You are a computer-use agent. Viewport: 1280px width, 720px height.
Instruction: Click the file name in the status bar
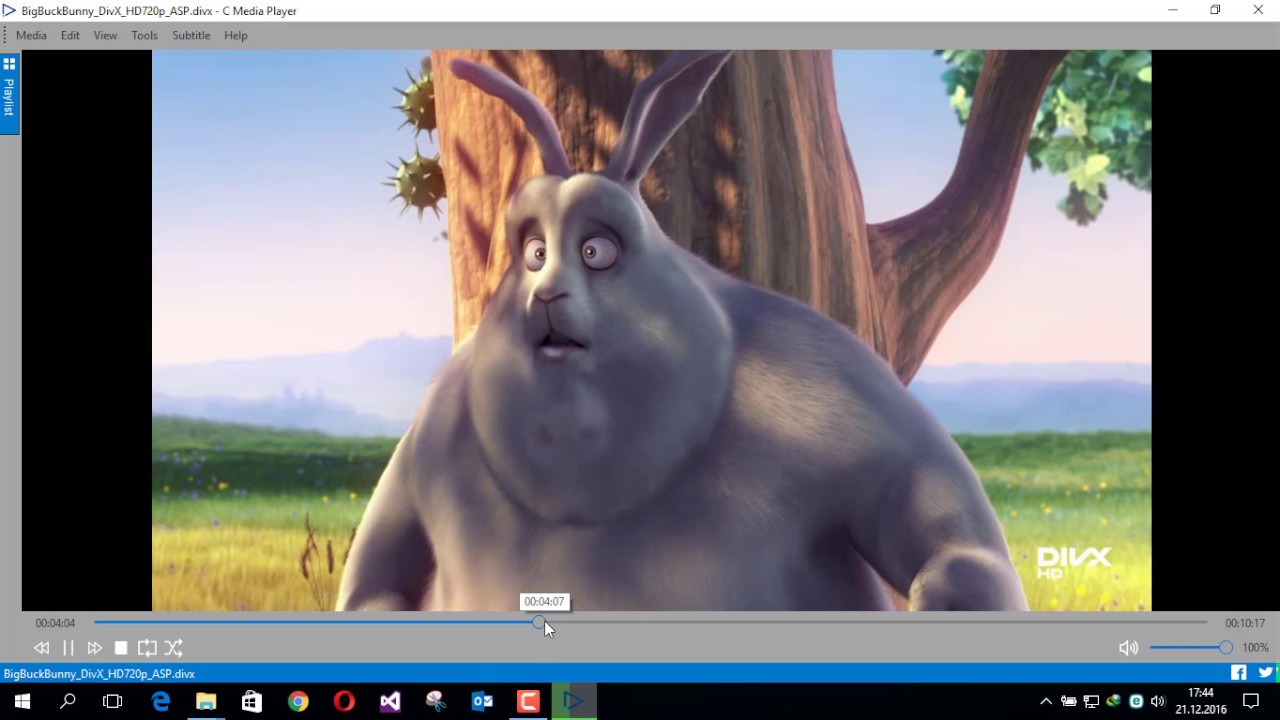99,674
